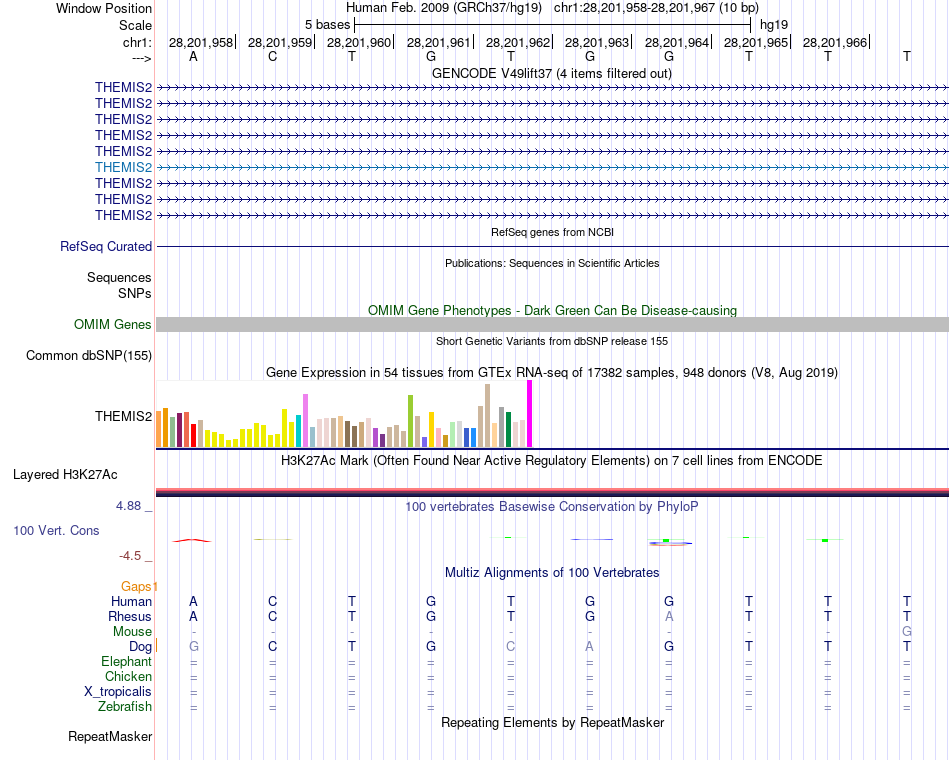Click the OMIM Genes track label
The width and height of the screenshot is (950, 760).
(x=112, y=325)
